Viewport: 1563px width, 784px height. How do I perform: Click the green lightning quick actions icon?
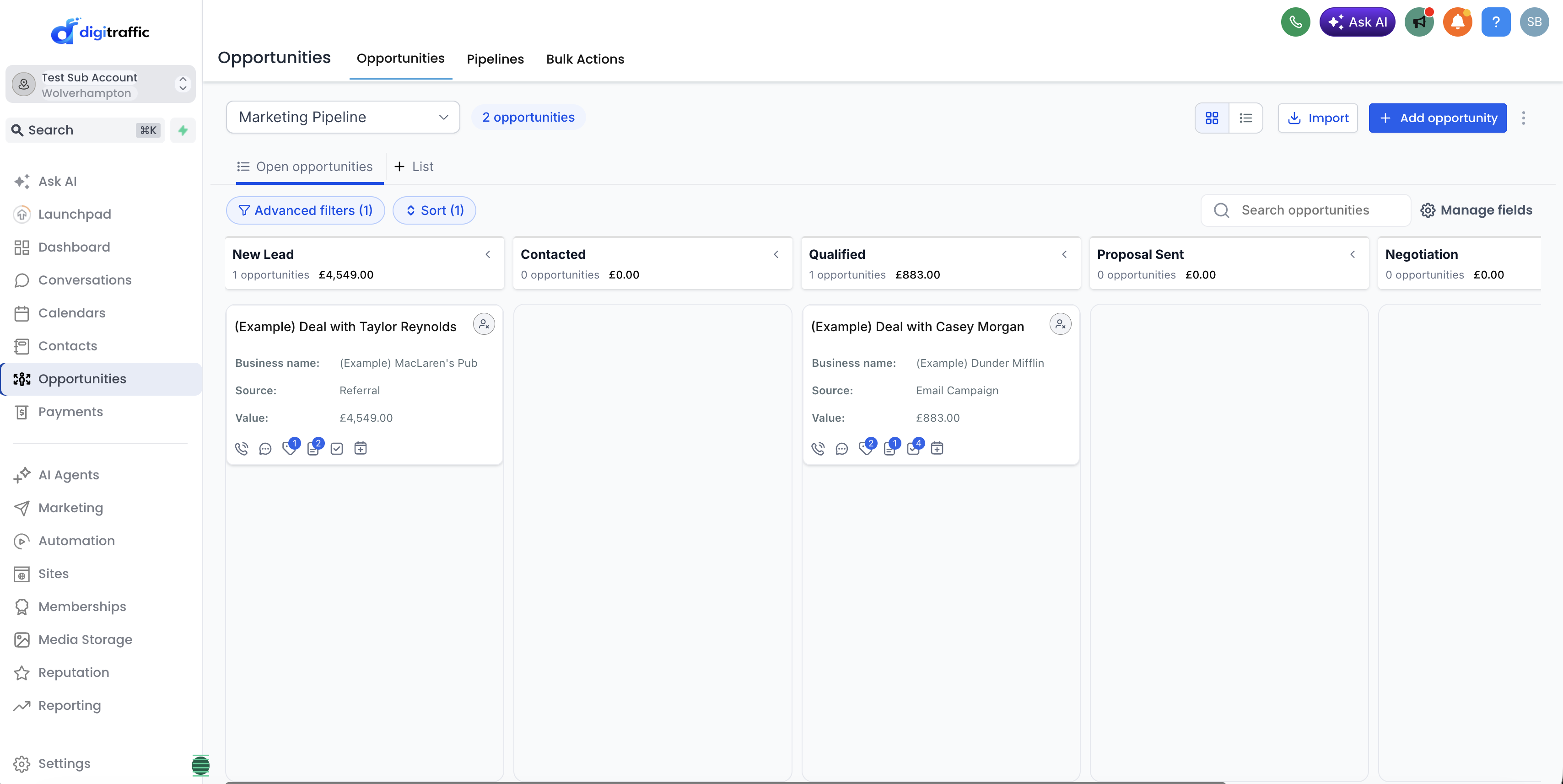point(183,130)
